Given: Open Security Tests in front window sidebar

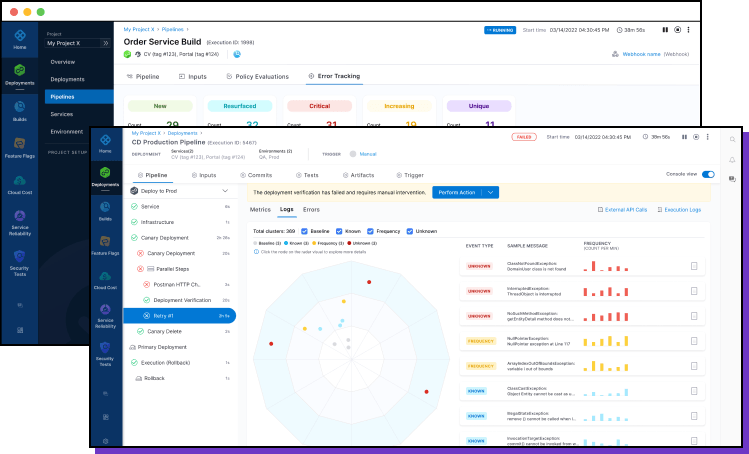Looking at the screenshot, I should pyautogui.click(x=105, y=357).
